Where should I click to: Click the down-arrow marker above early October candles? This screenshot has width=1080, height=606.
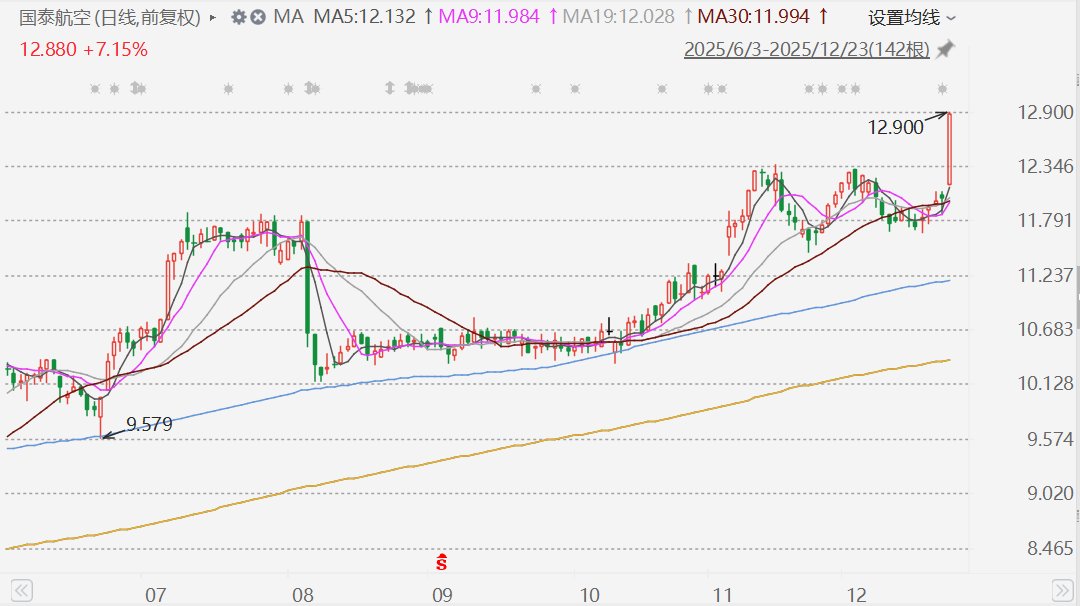click(x=609, y=326)
